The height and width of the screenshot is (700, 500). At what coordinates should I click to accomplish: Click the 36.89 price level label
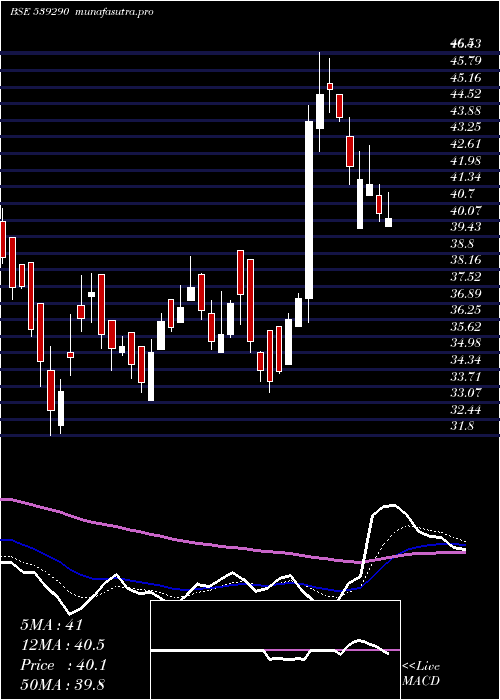pyautogui.click(x=466, y=294)
